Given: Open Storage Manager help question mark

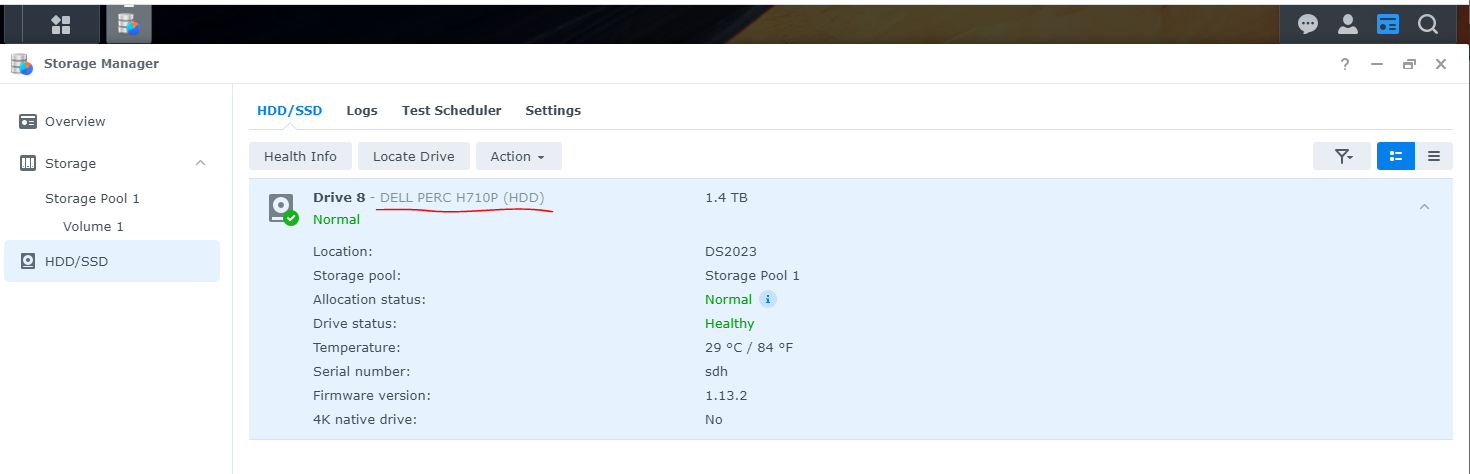Looking at the screenshot, I should [x=1345, y=64].
